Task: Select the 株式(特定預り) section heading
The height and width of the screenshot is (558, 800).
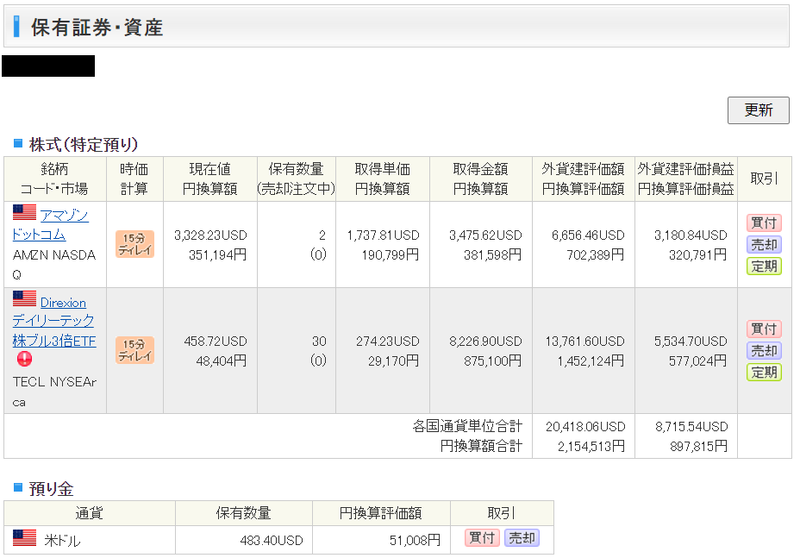Action: tap(84, 144)
